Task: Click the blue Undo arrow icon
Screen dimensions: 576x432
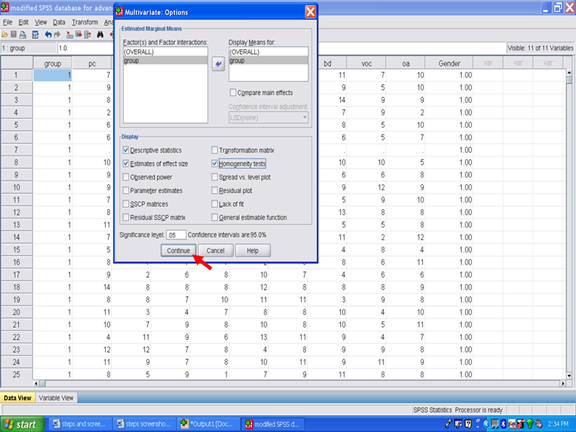Action: tap(48, 35)
